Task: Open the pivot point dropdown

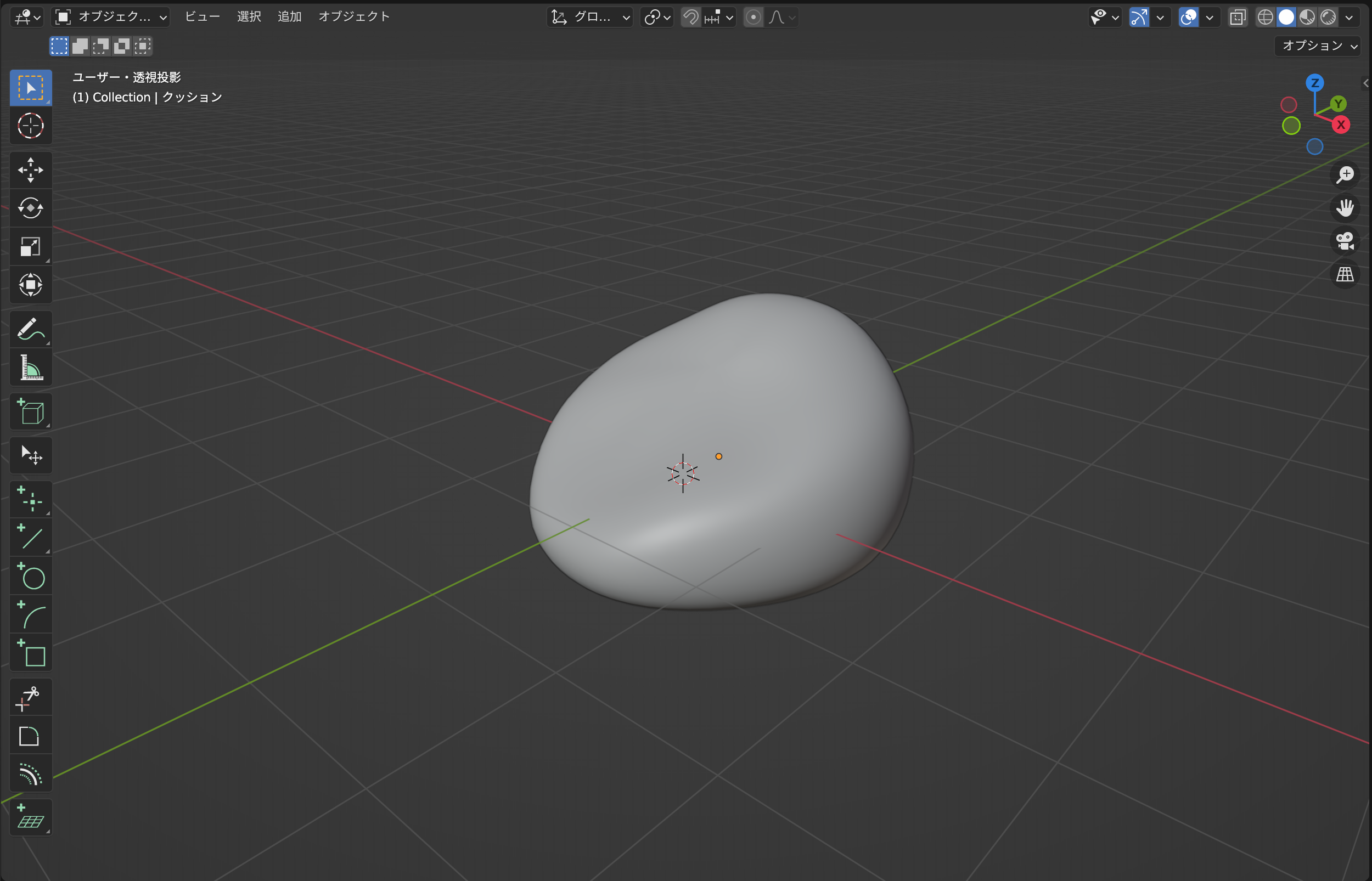Action: [x=657, y=17]
